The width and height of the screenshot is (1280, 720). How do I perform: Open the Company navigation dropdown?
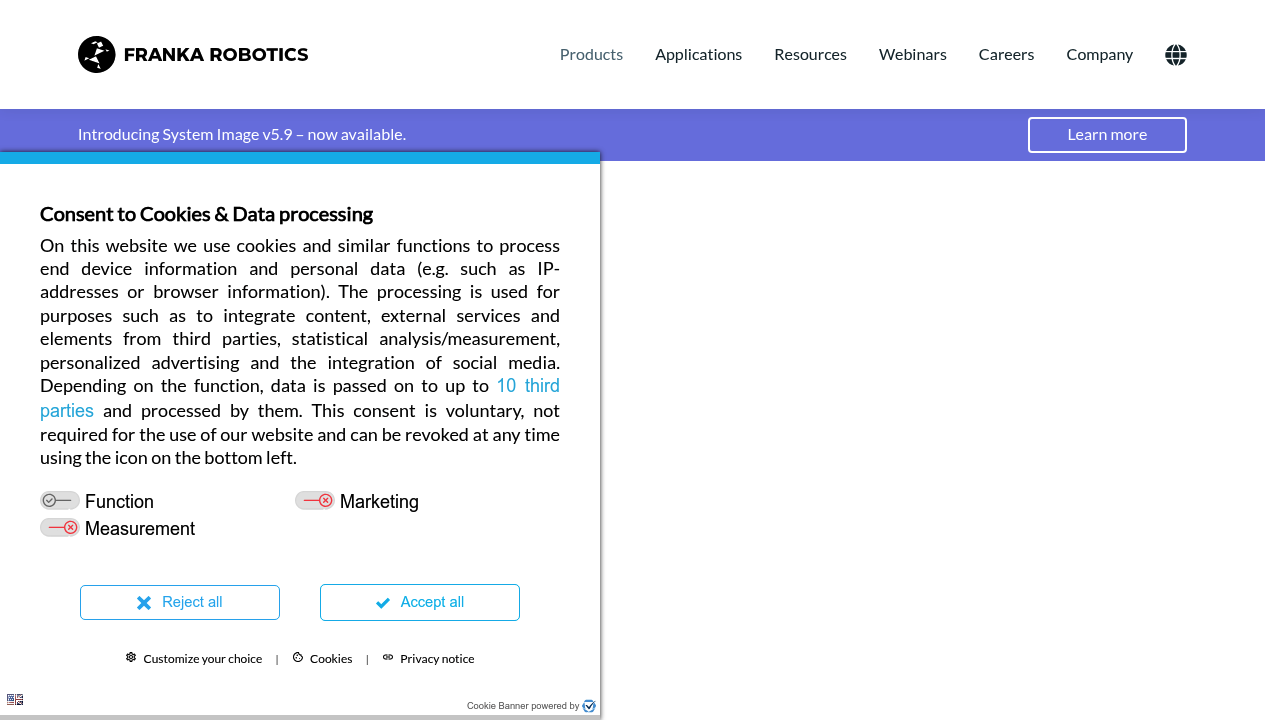1099,55
